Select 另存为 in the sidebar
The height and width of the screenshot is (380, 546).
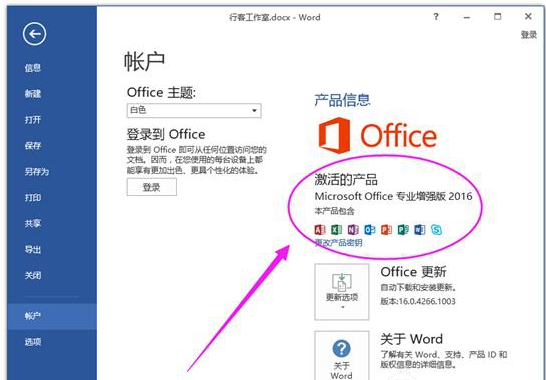click(x=37, y=171)
